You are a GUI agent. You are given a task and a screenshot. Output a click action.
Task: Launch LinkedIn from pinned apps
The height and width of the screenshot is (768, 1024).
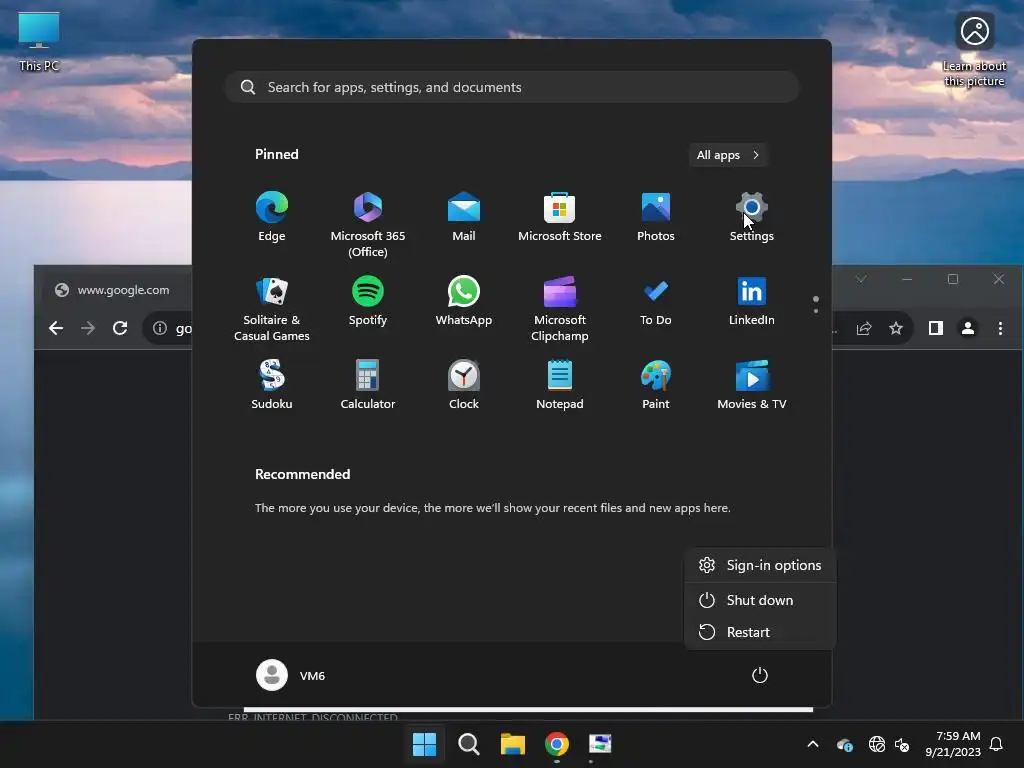pyautogui.click(x=752, y=301)
